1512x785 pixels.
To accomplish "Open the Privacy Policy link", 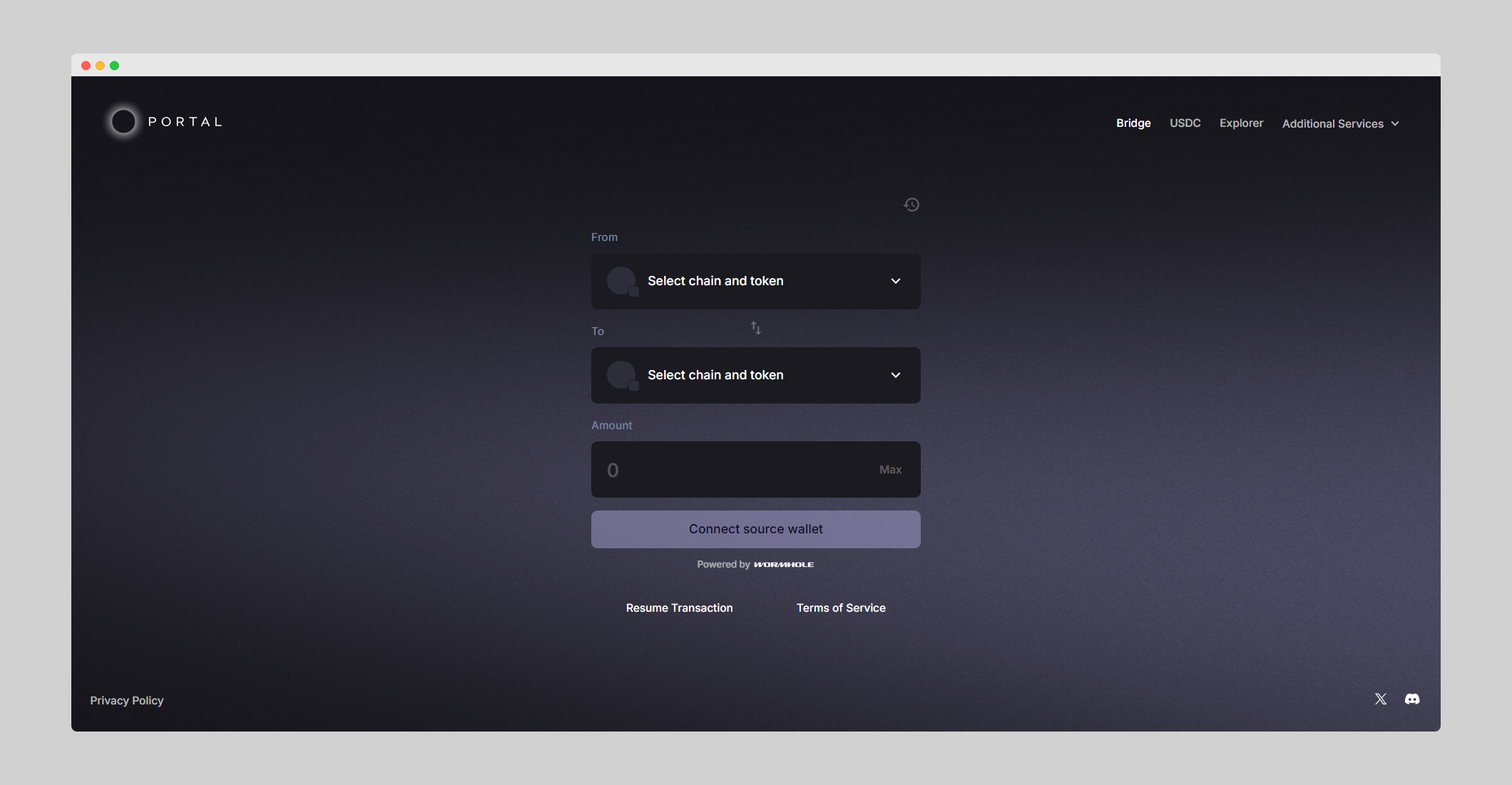I will click(127, 701).
